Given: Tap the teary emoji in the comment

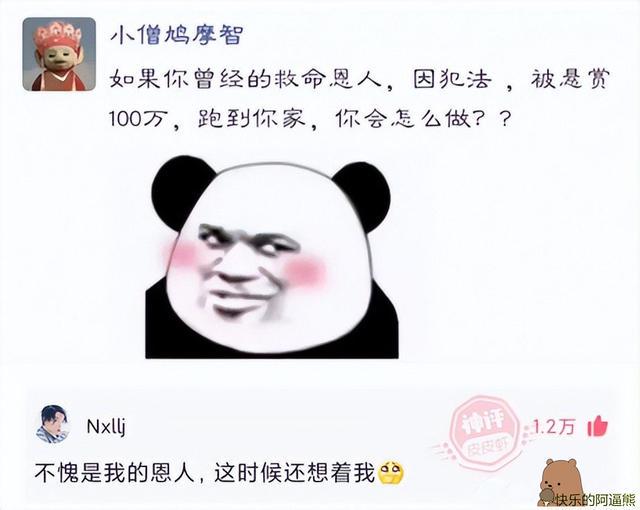Looking at the screenshot, I should [x=391, y=473].
